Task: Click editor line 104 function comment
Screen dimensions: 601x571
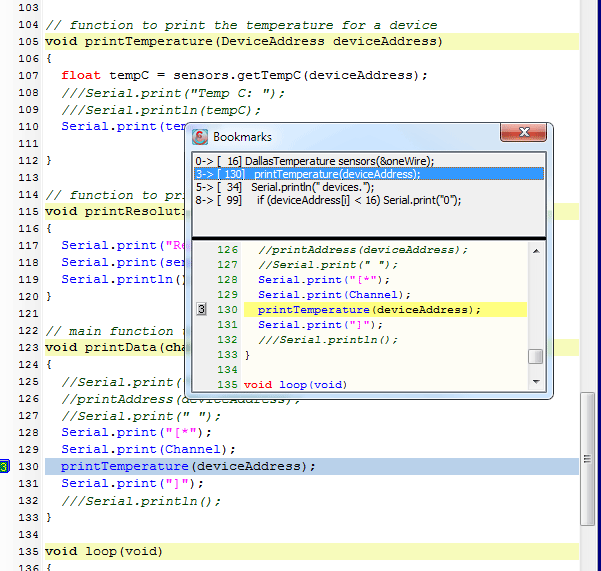Action: point(241,25)
